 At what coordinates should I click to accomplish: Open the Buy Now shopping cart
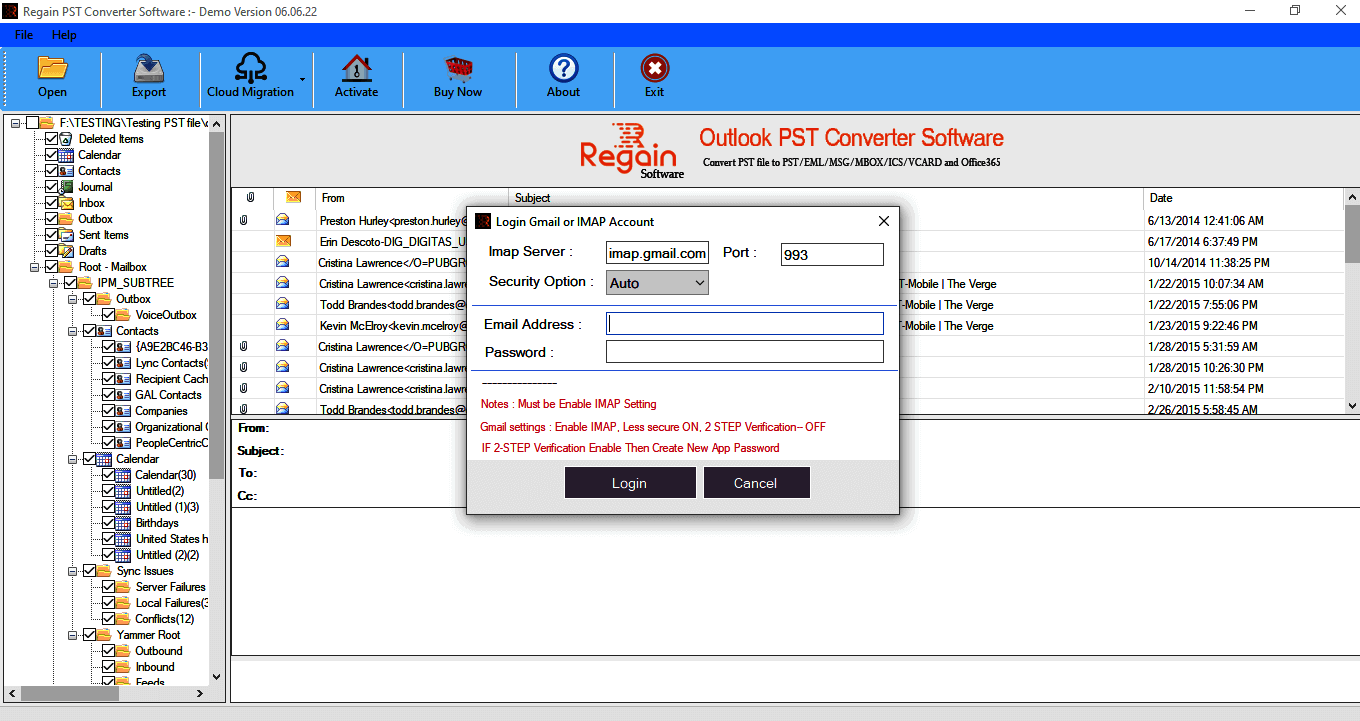(458, 68)
